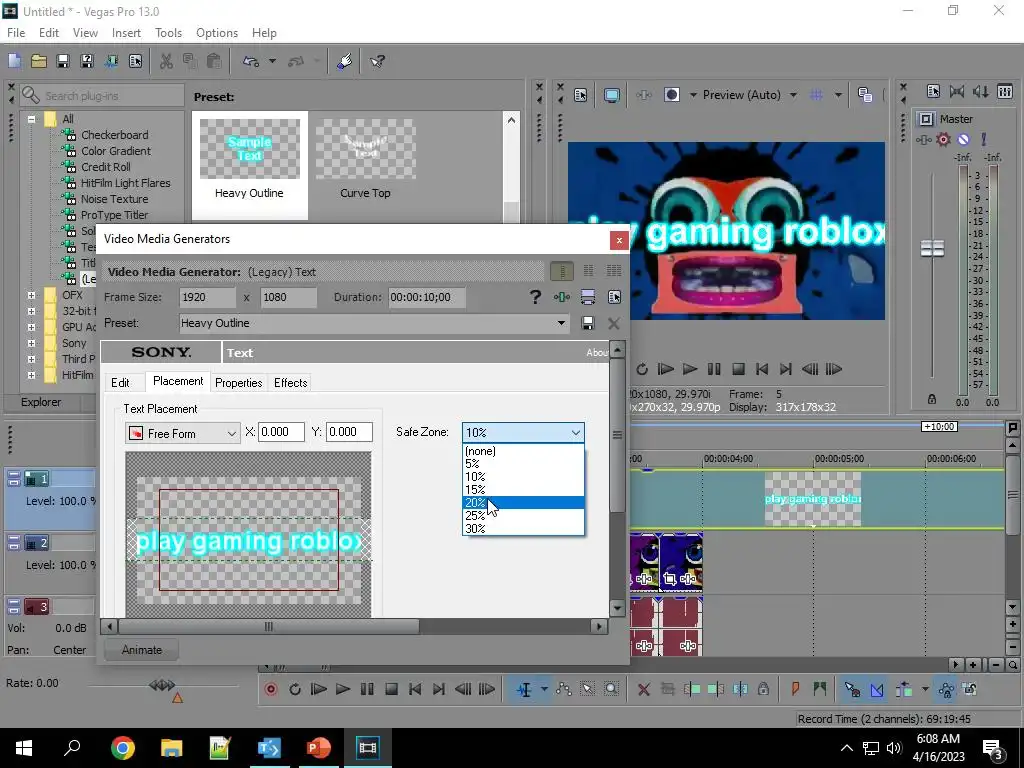This screenshot has height=768, width=1024.
Task: Click the Undo arrow icon
Action: click(251, 61)
